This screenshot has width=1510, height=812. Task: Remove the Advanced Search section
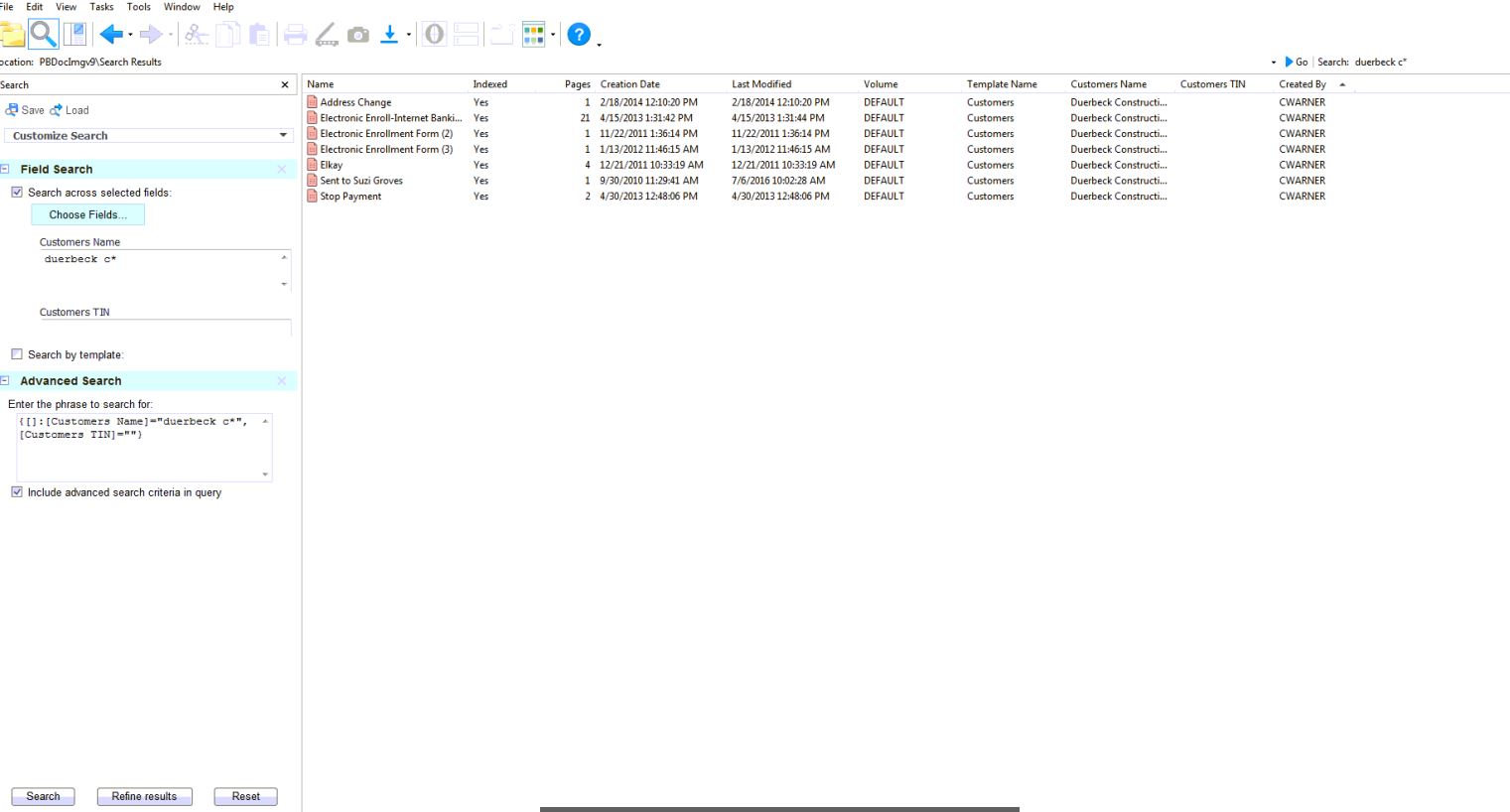[282, 381]
